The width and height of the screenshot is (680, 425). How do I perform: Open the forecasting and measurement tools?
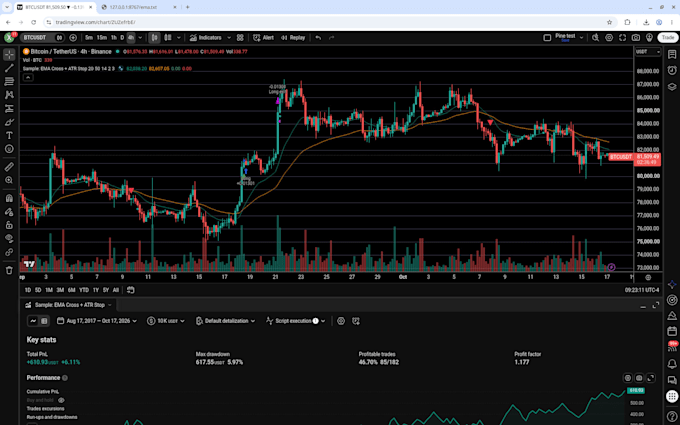pos(9,108)
